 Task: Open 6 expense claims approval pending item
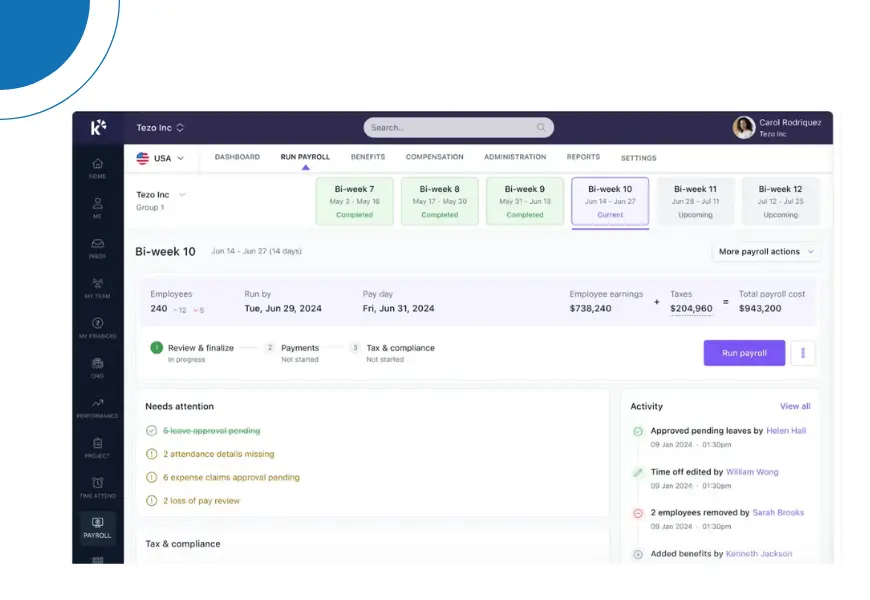[x=231, y=477]
